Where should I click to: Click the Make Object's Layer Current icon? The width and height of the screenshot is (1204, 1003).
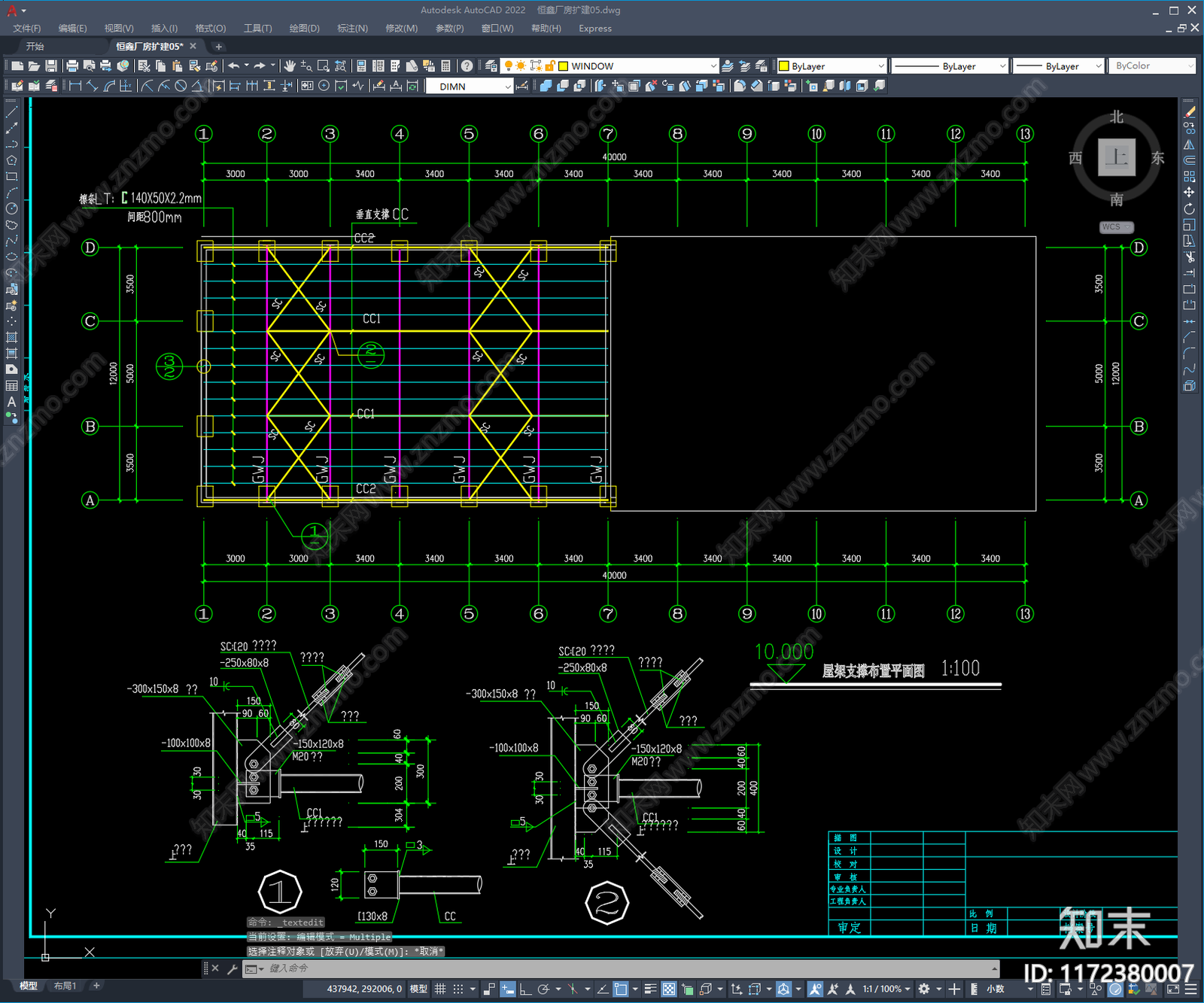coord(728,66)
